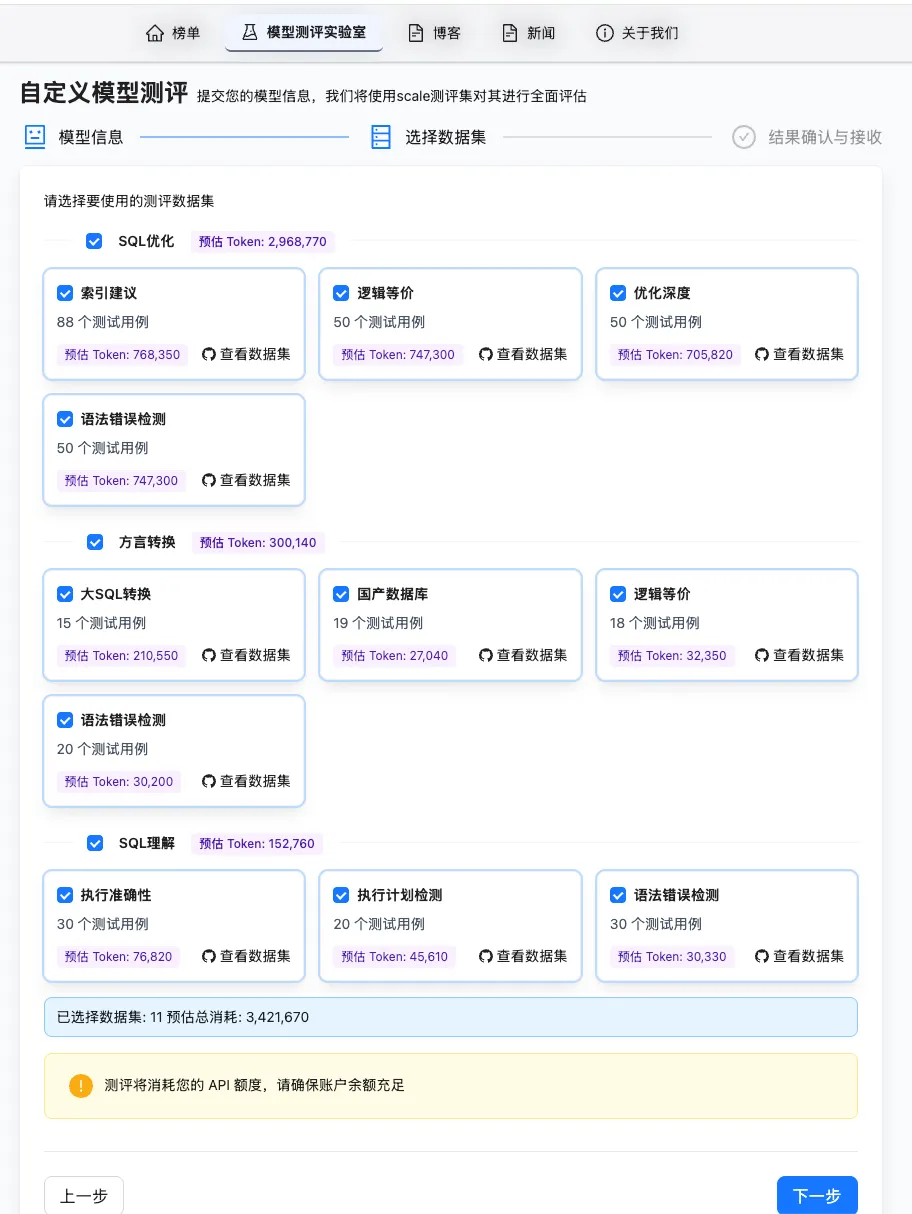Toggle the SQL理解 语法错误检测 checkbox (30 个测试用例)
This screenshot has width=912, height=1214.
[x=618, y=895]
